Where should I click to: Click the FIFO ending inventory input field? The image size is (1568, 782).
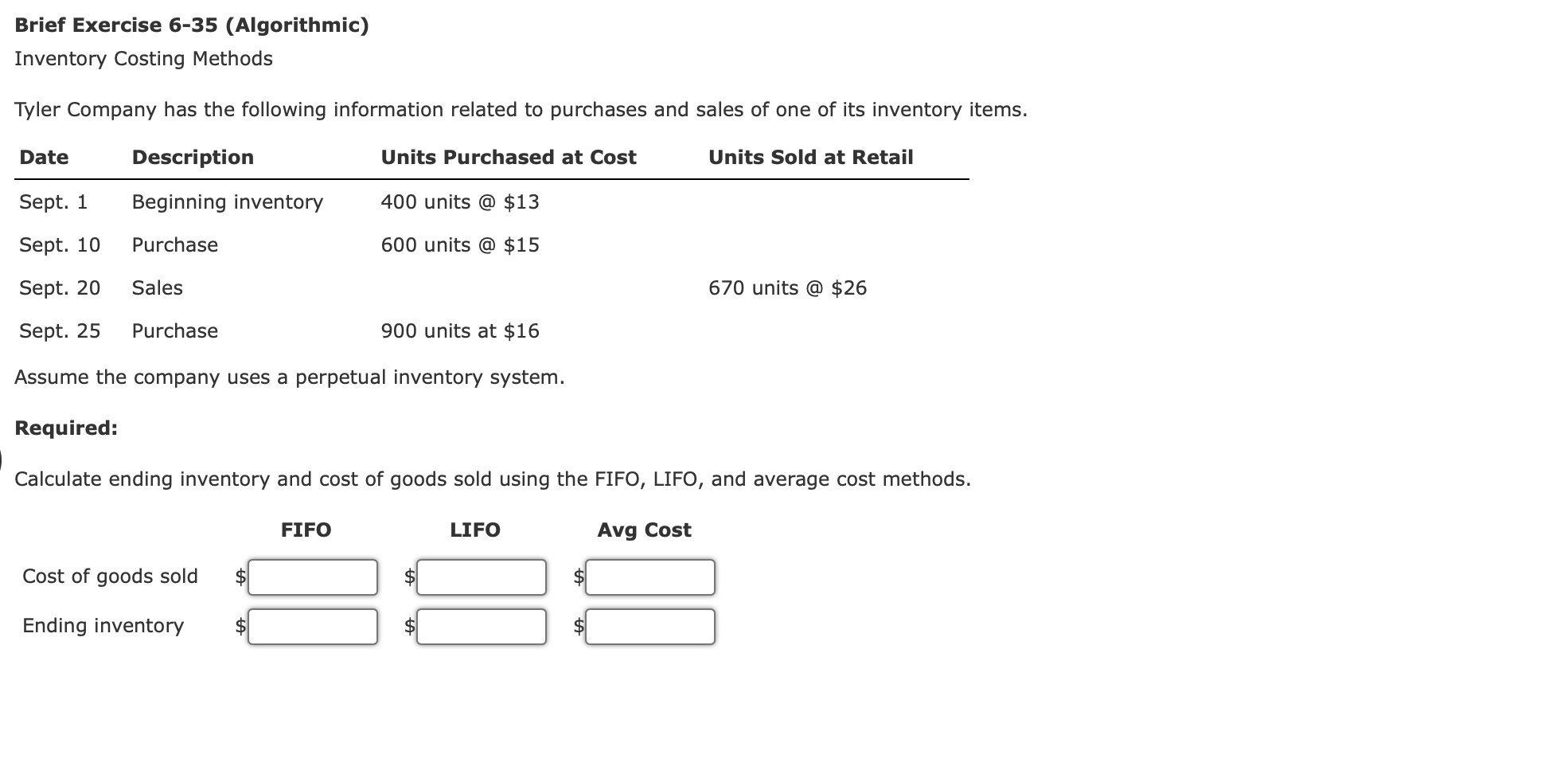pos(312,626)
